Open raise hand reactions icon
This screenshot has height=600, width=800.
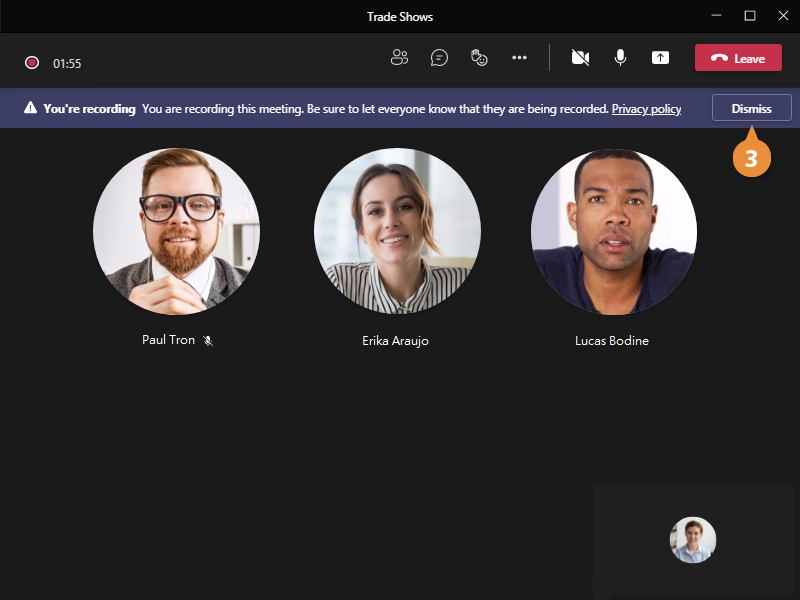(479, 58)
